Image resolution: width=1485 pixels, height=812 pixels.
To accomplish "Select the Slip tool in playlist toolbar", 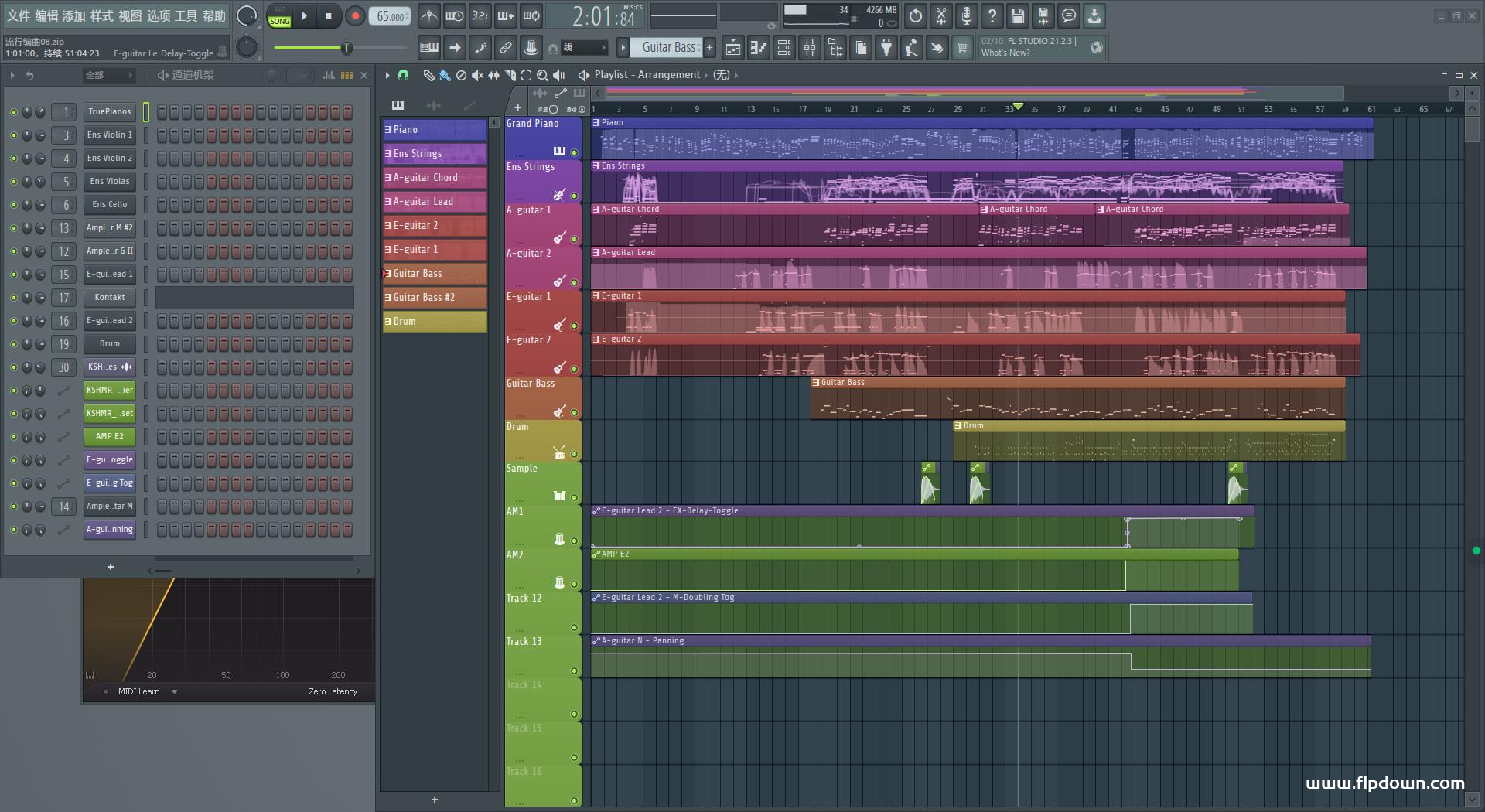I will pyautogui.click(x=493, y=75).
